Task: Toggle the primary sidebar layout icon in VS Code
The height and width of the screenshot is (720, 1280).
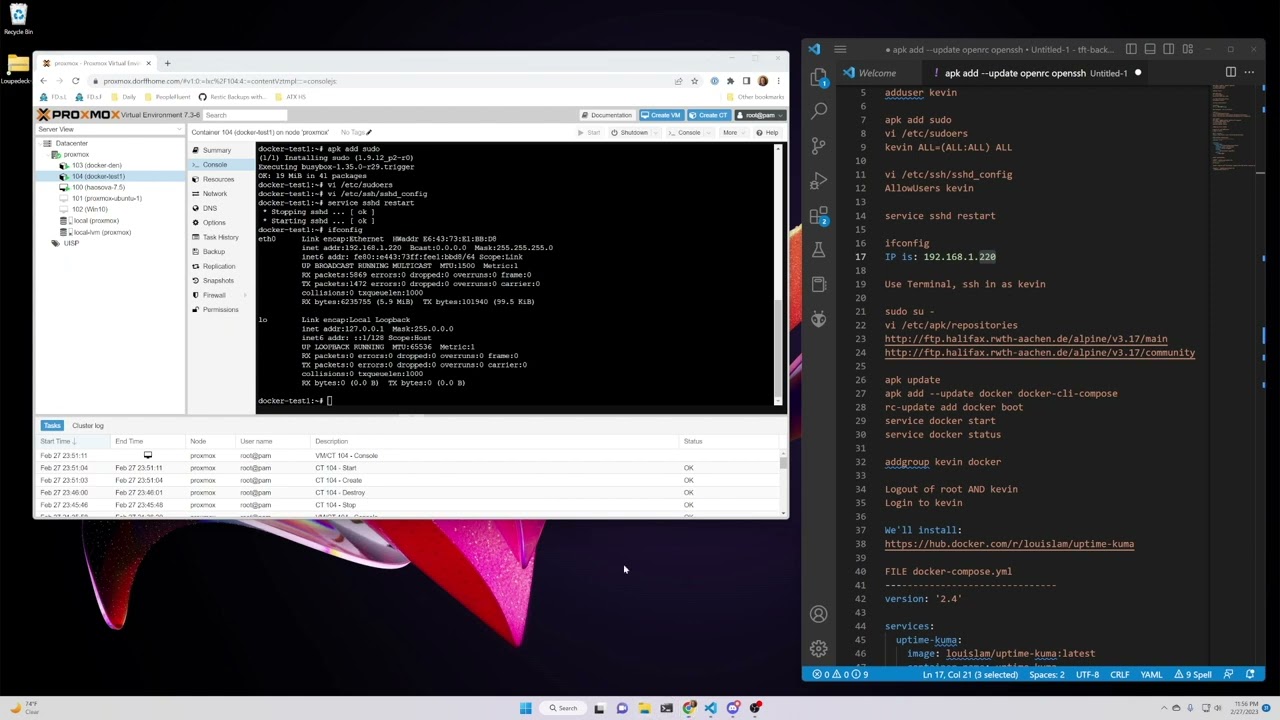Action: pyautogui.click(x=1131, y=49)
